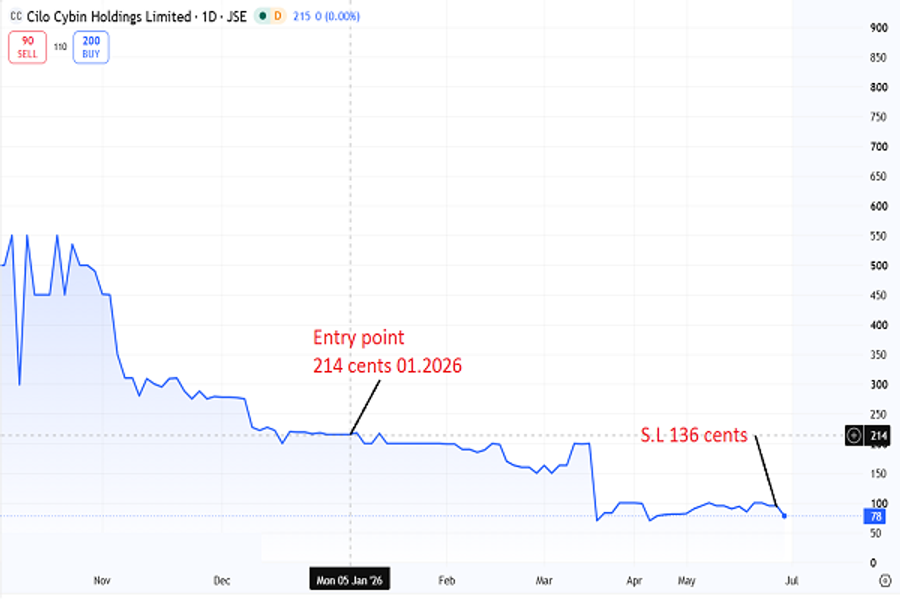The height and width of the screenshot is (600, 900).
Task: Click the 800 price axis label
Action: click(x=878, y=87)
